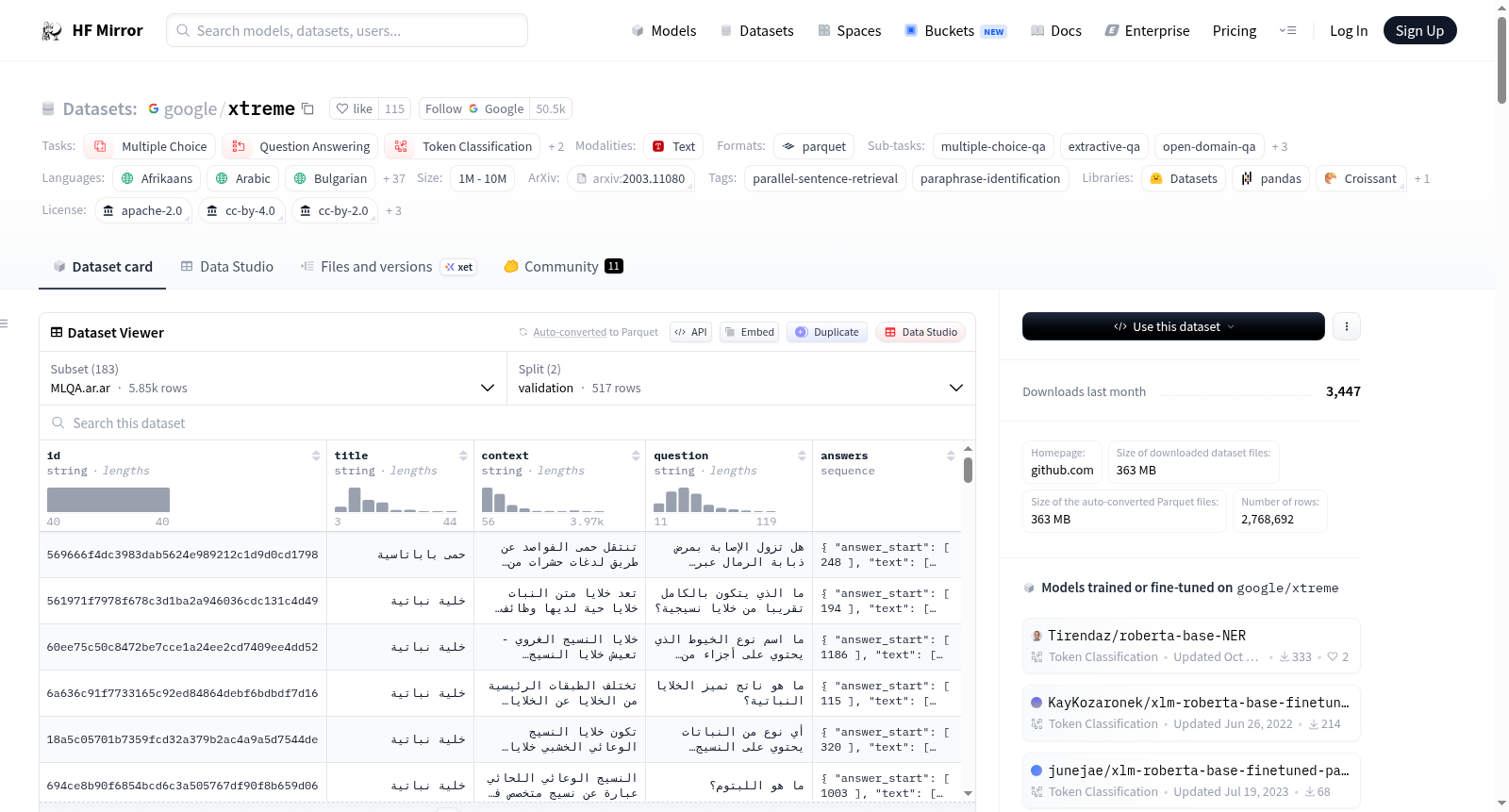Filter by Bulgarian language tag
The height and width of the screenshot is (812, 1509).
[x=330, y=178]
